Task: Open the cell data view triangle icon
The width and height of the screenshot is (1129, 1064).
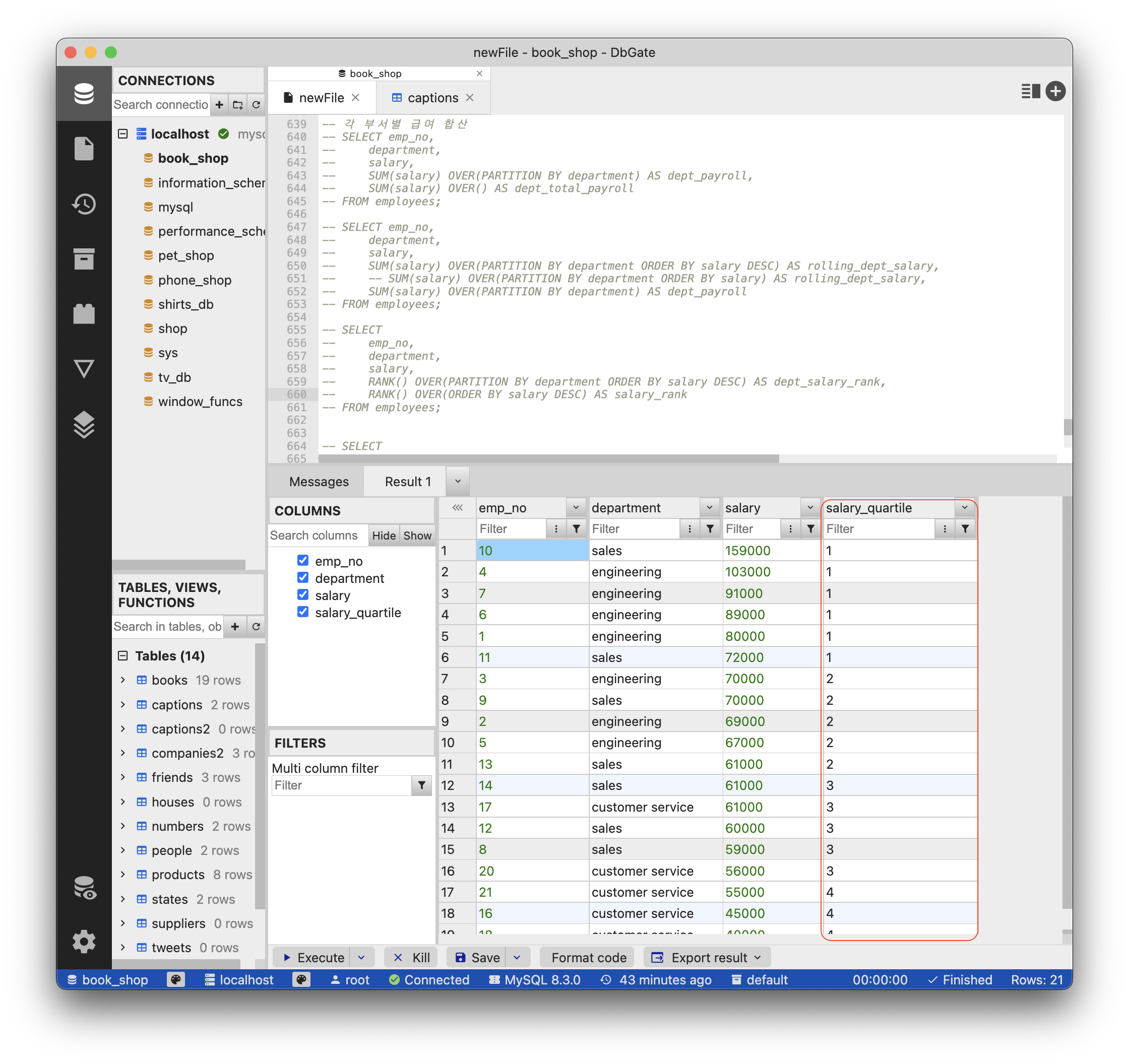Action: [x=84, y=368]
